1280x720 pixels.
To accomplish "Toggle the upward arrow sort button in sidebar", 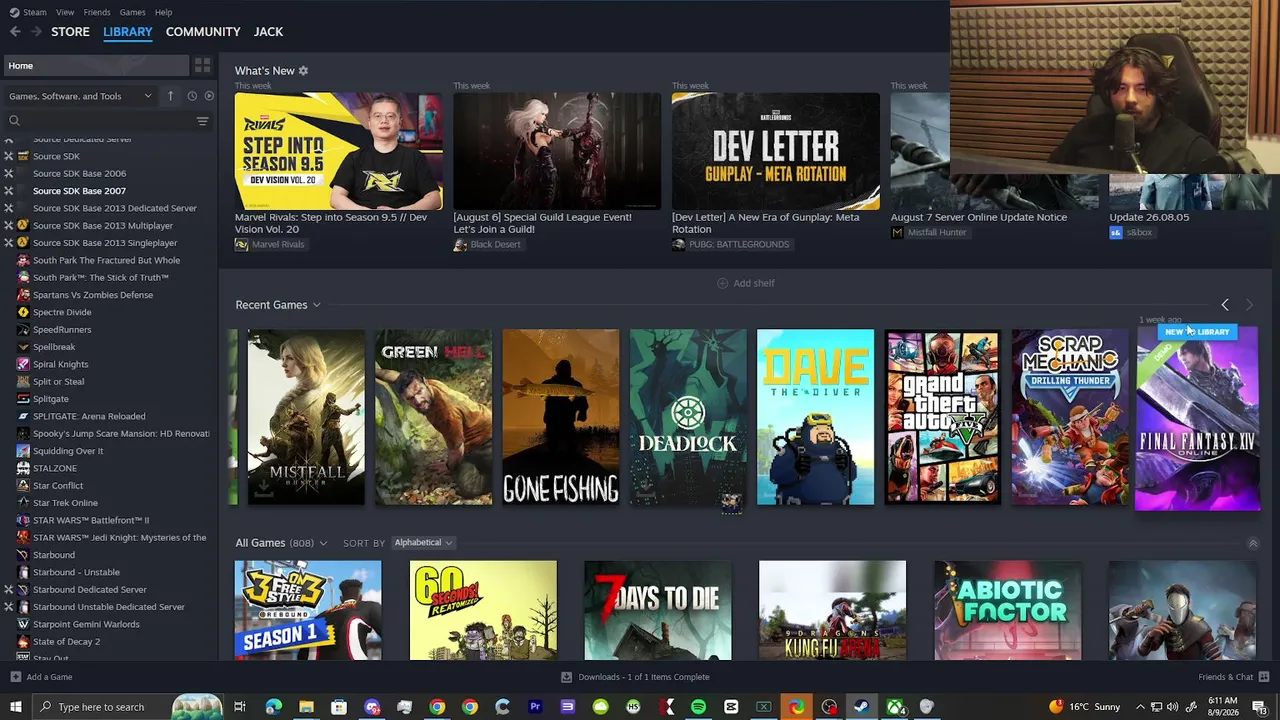I will click(x=170, y=96).
